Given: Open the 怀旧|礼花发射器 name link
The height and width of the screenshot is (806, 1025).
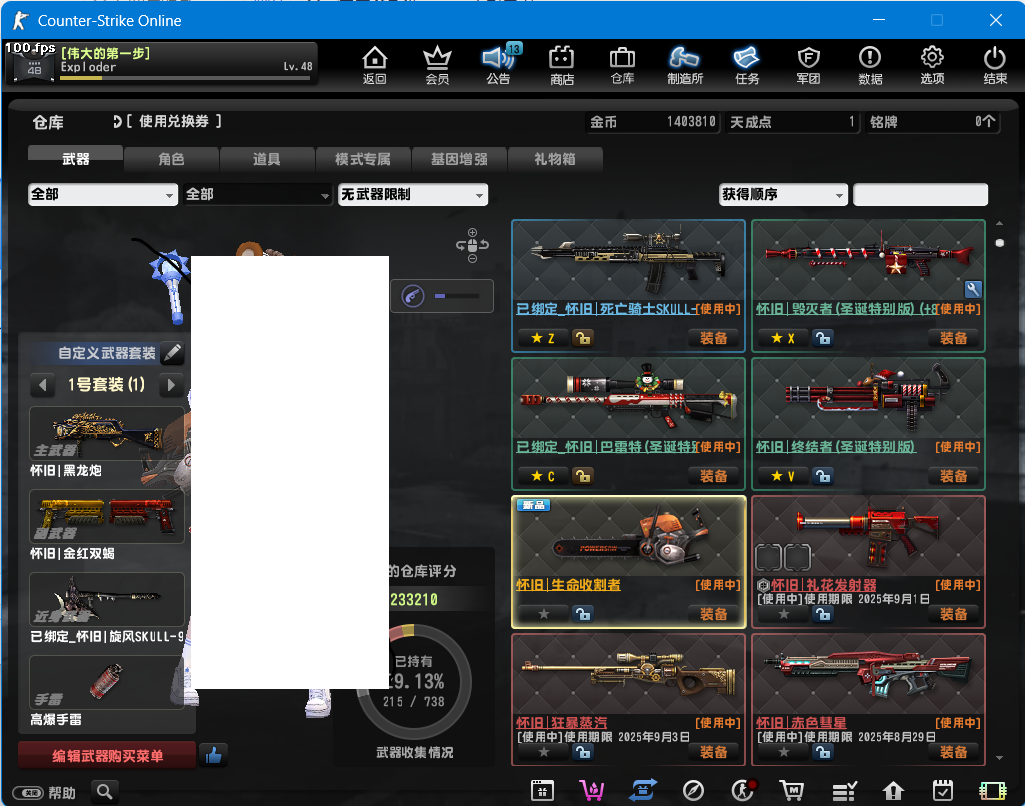Looking at the screenshot, I should 824,585.
